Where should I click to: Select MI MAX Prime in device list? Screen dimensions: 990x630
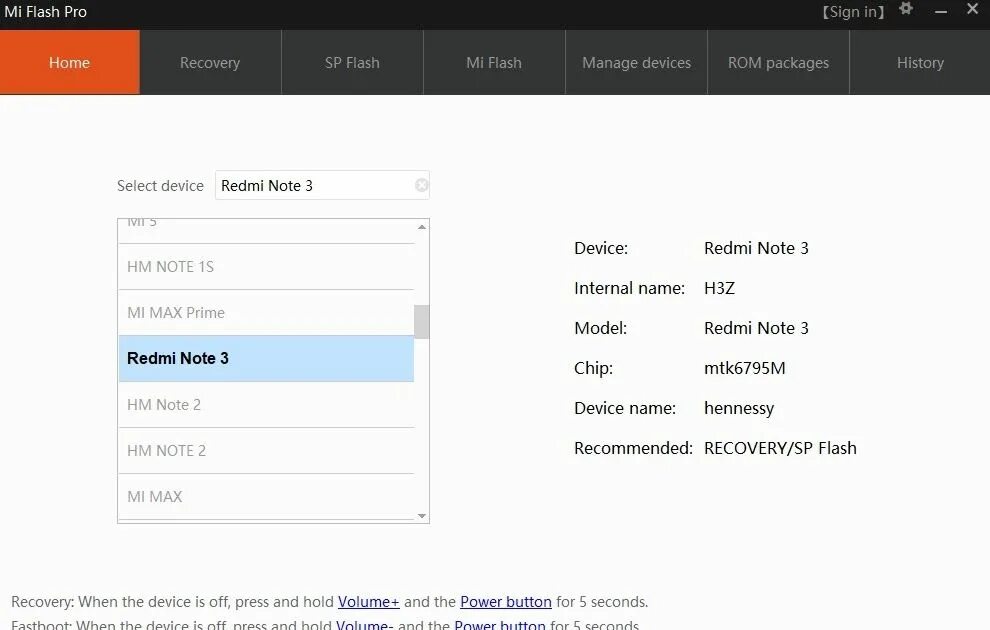266,313
